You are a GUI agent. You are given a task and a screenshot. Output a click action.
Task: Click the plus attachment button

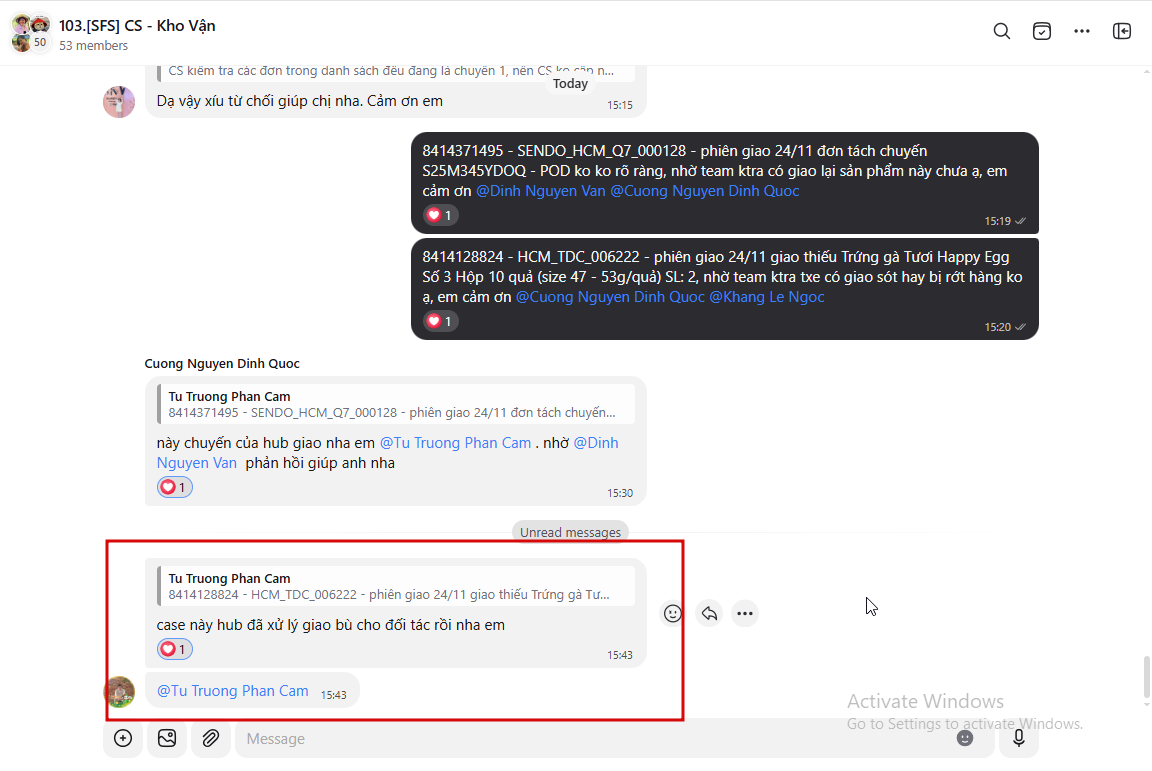[x=123, y=738]
